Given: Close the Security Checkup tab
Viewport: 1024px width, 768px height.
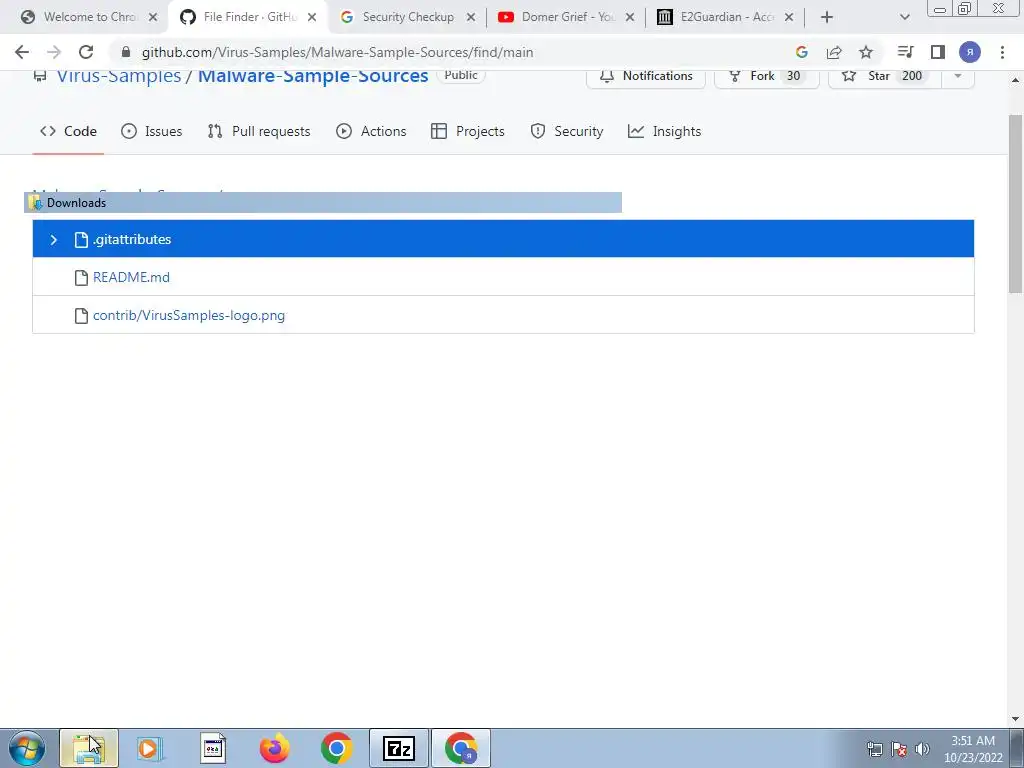Looking at the screenshot, I should (x=471, y=17).
